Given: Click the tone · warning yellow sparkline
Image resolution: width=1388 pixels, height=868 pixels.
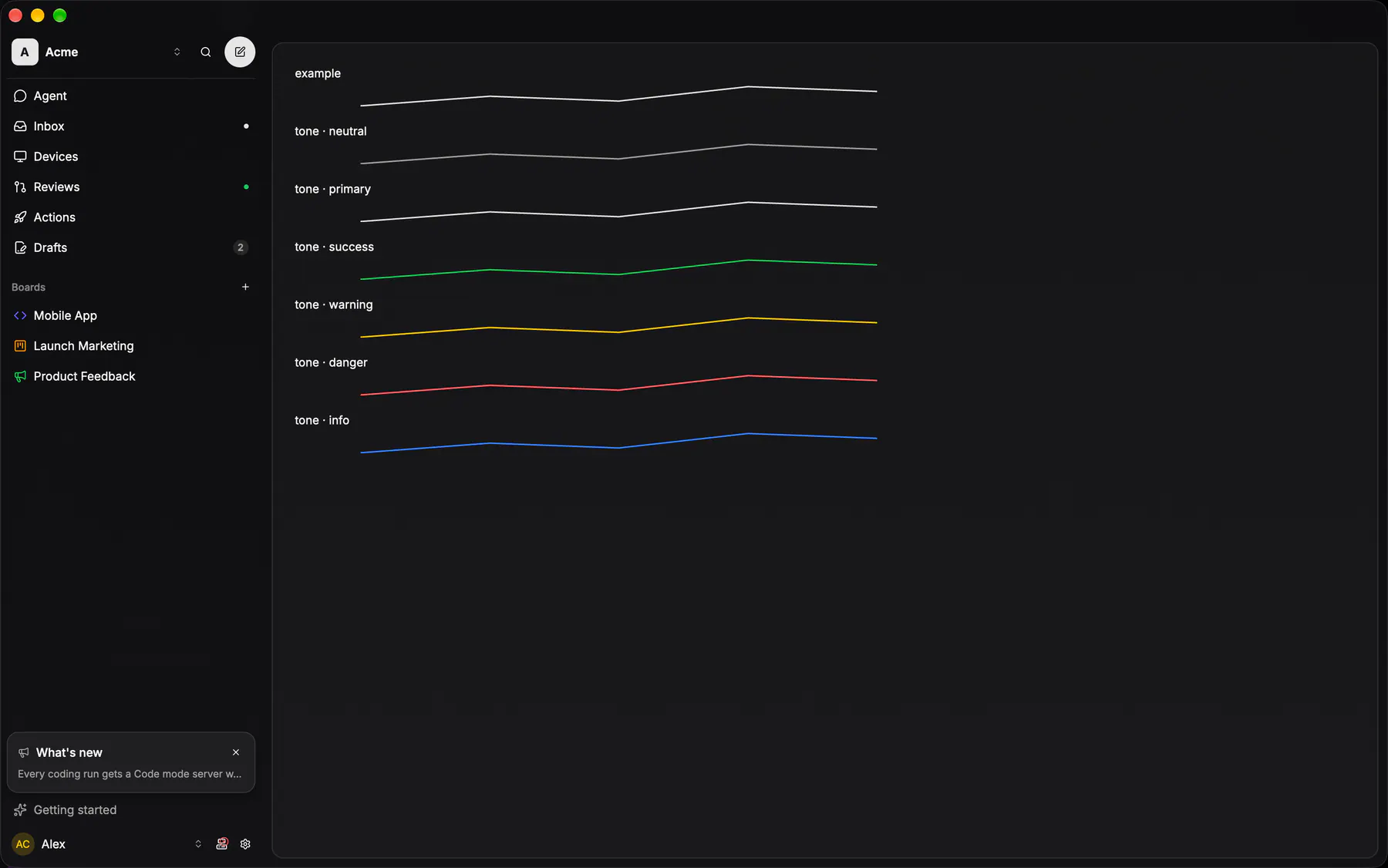Looking at the screenshot, I should (x=618, y=328).
